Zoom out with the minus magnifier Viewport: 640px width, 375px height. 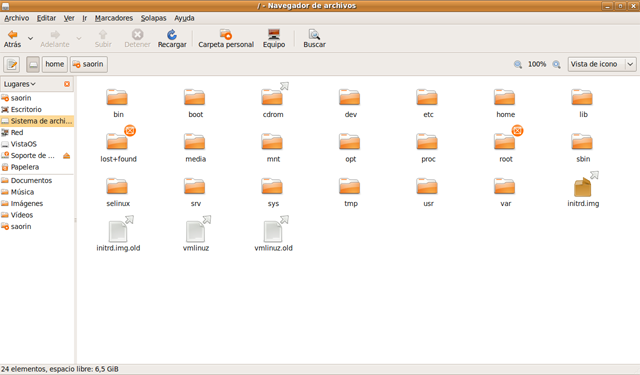coord(518,64)
